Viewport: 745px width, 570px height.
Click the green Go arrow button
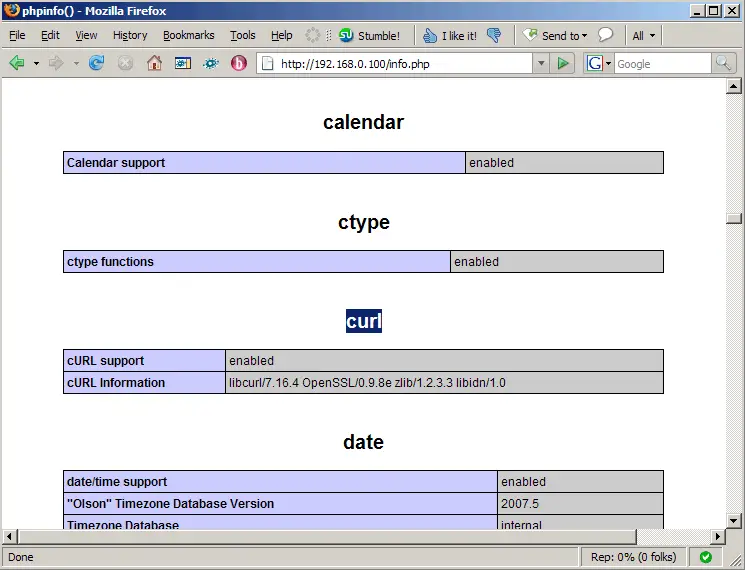(x=563, y=63)
